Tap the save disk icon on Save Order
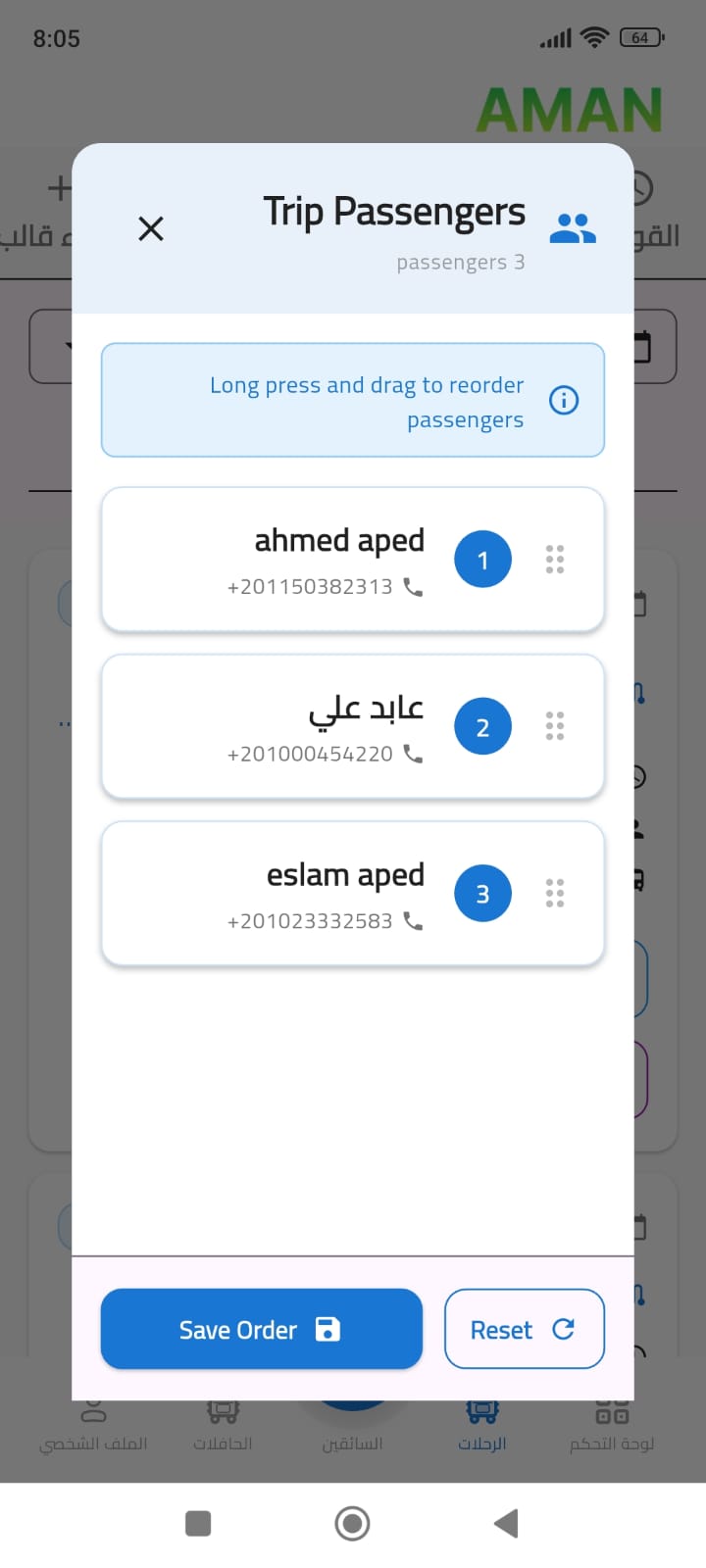Viewport: 706px width, 1568px height. pos(328,1330)
